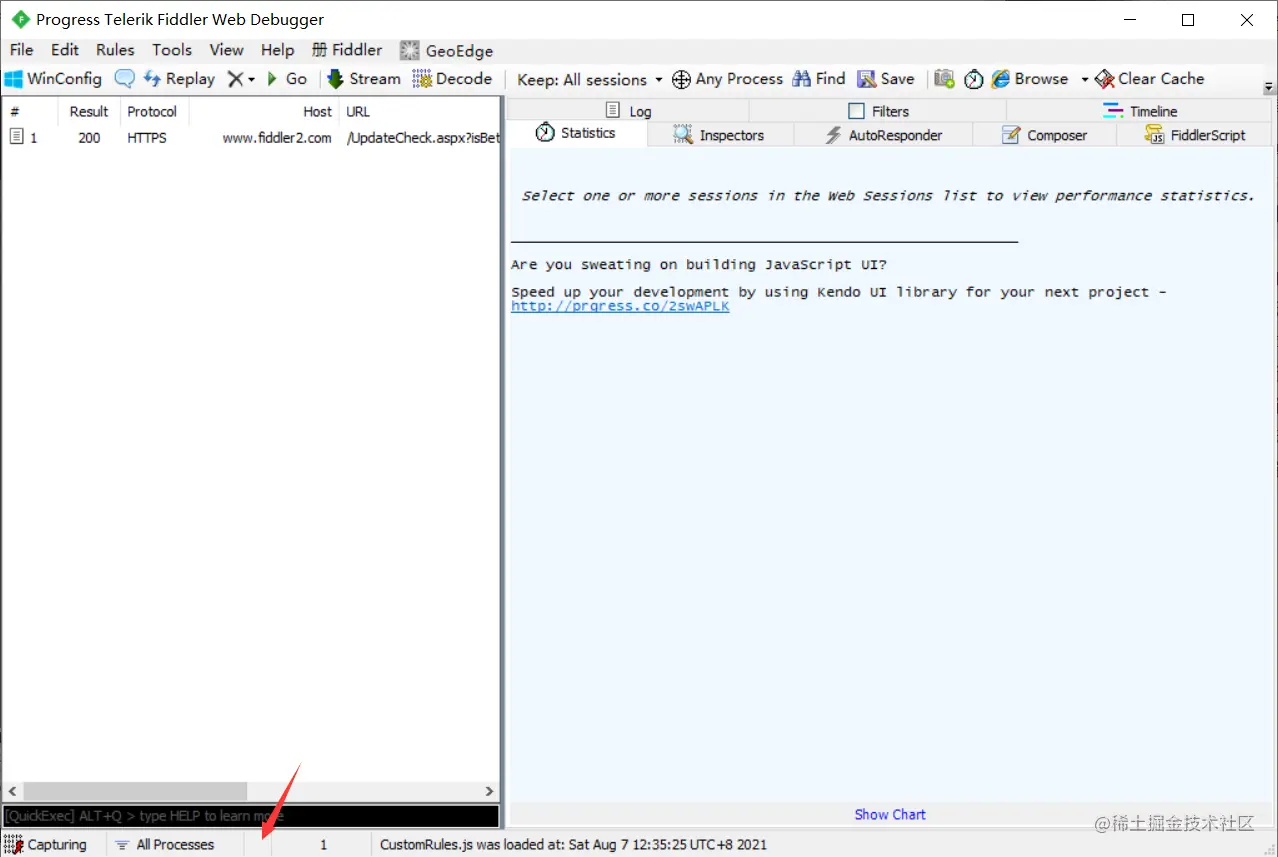Click the GeoEdge menu item
1278x857 pixels.
447,50
